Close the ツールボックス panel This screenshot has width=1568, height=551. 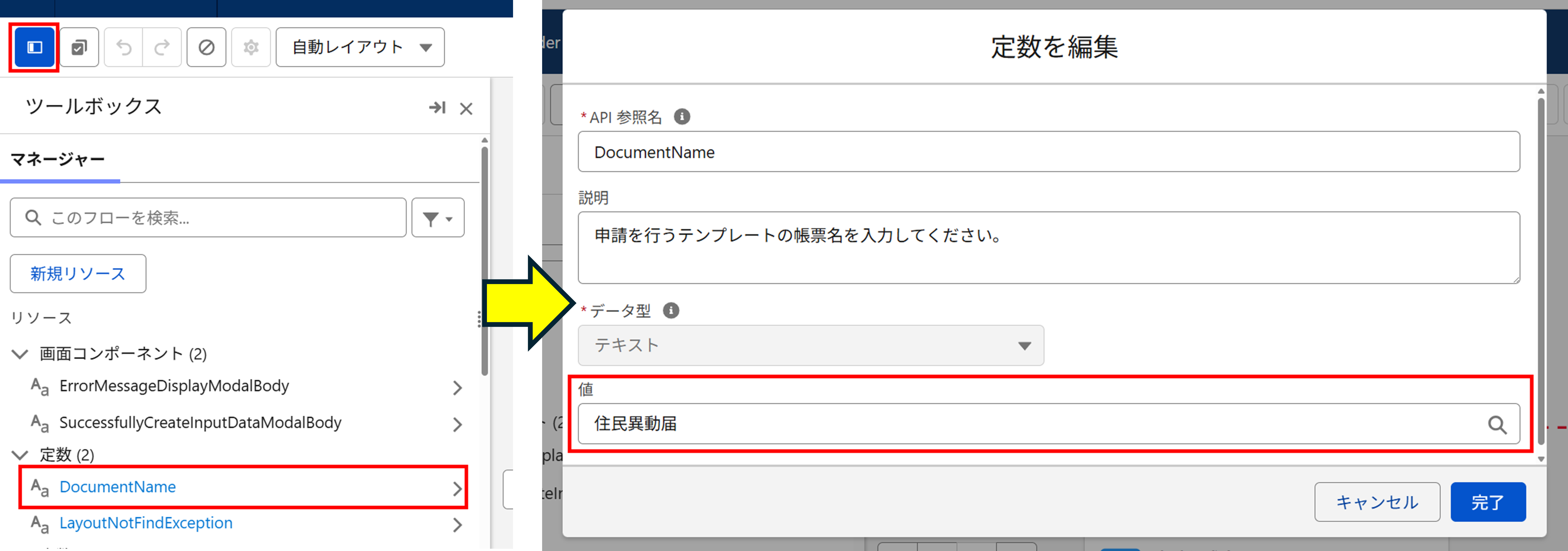point(466,109)
